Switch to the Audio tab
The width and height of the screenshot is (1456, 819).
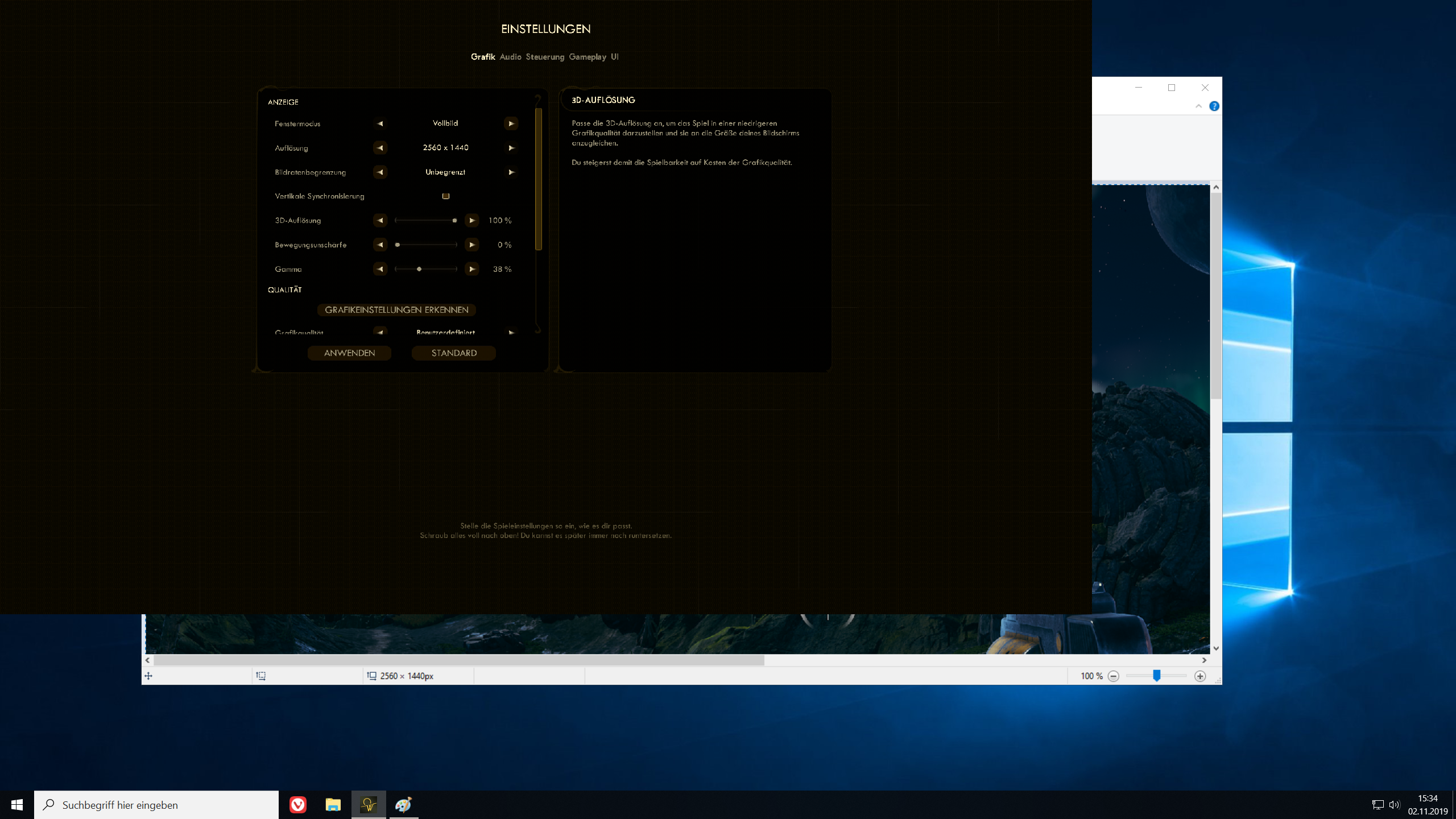pyautogui.click(x=510, y=57)
